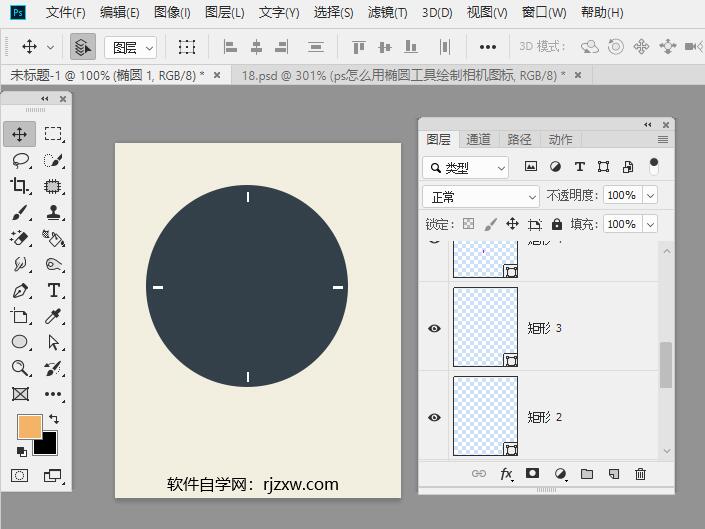Open Layers panel flyout menu
This screenshot has width=705, height=529.
662,140
